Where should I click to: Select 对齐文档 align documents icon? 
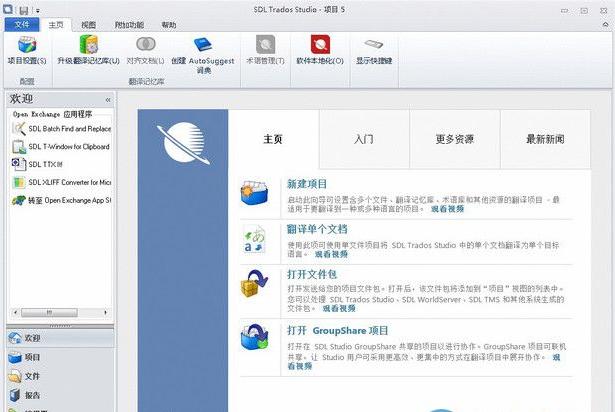coord(146,44)
